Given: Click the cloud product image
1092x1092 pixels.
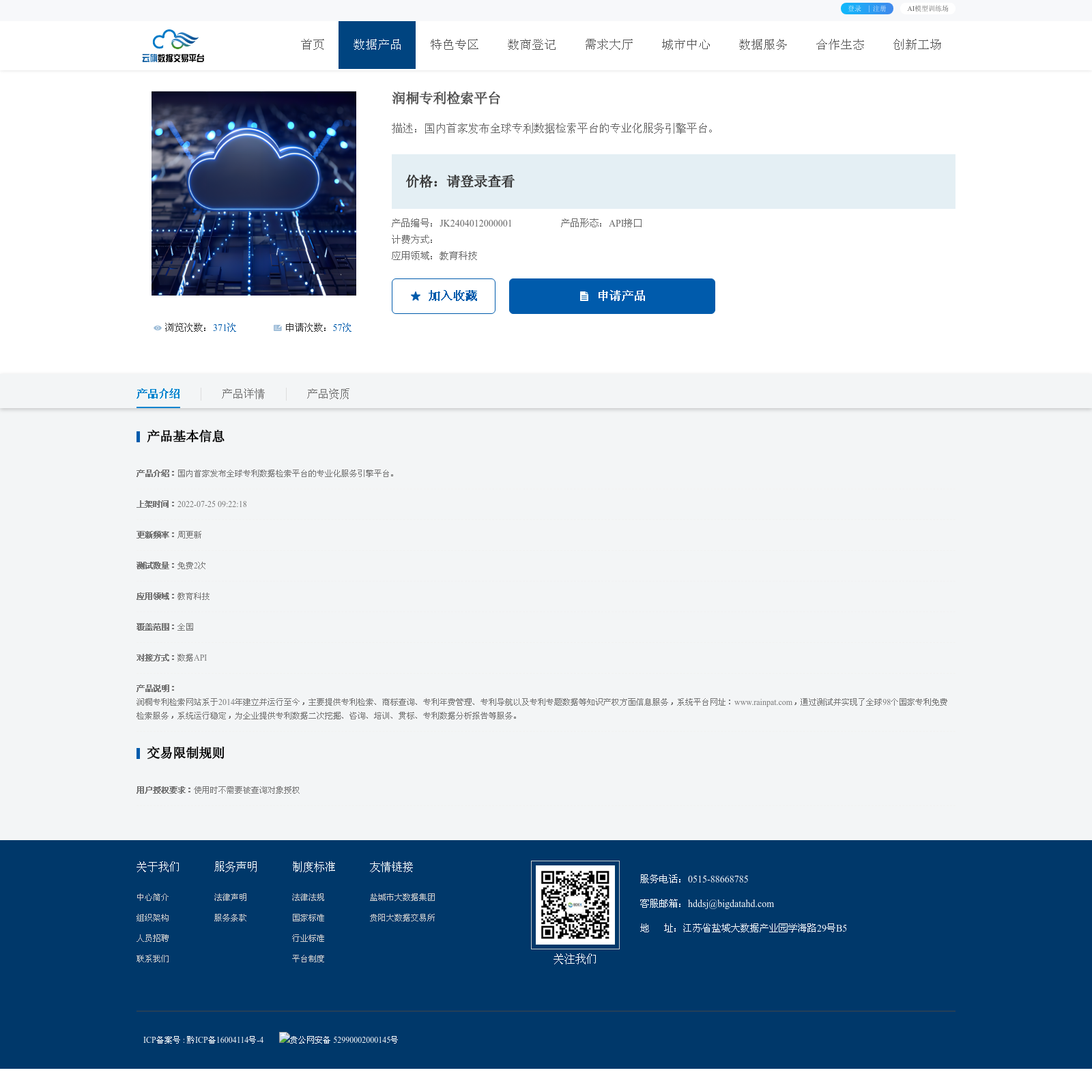Looking at the screenshot, I should click(254, 193).
